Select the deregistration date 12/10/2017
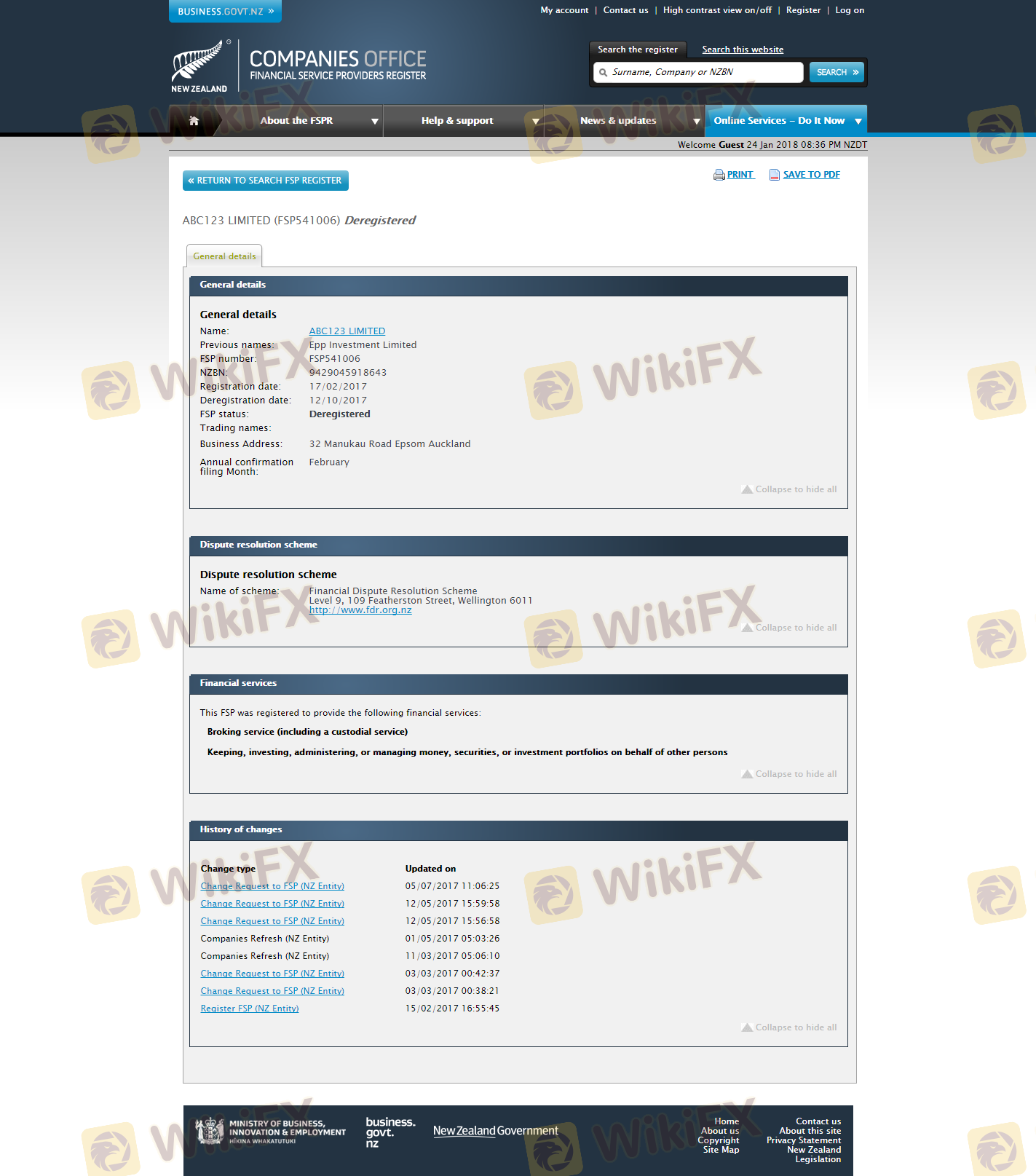Viewport: 1036px width, 1176px height. pos(338,400)
